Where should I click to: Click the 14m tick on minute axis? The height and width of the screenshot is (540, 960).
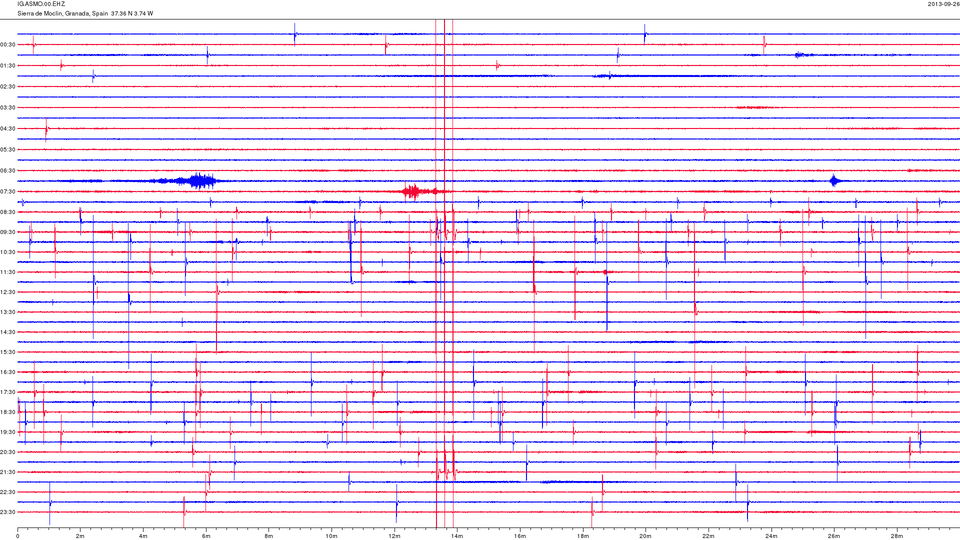457,536
